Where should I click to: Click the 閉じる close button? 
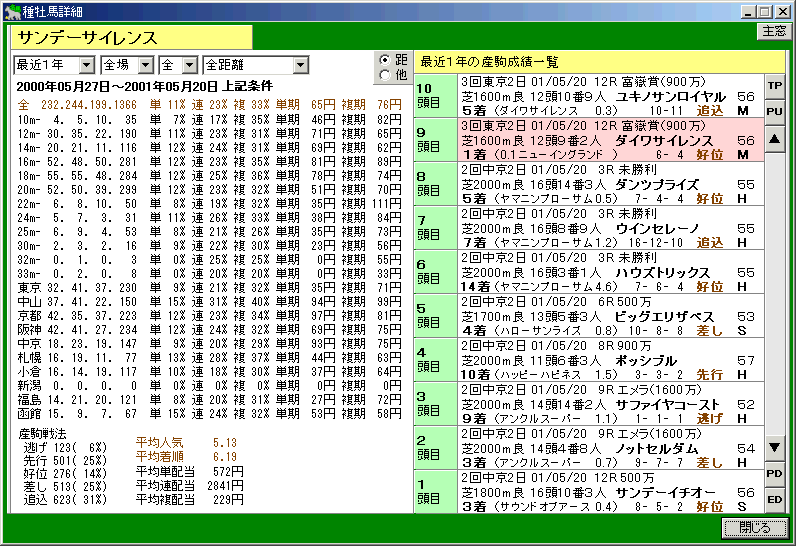point(754,528)
